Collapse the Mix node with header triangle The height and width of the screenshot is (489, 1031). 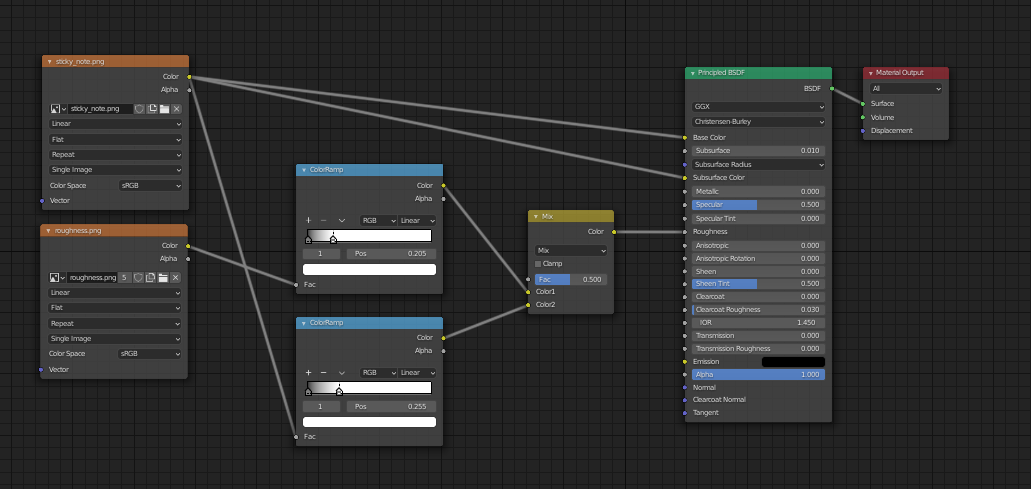click(x=535, y=216)
